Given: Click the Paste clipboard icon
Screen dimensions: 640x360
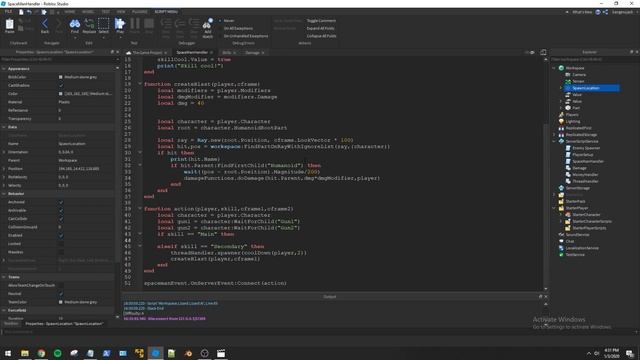Looking at the screenshot, I should click(x=9, y=25).
